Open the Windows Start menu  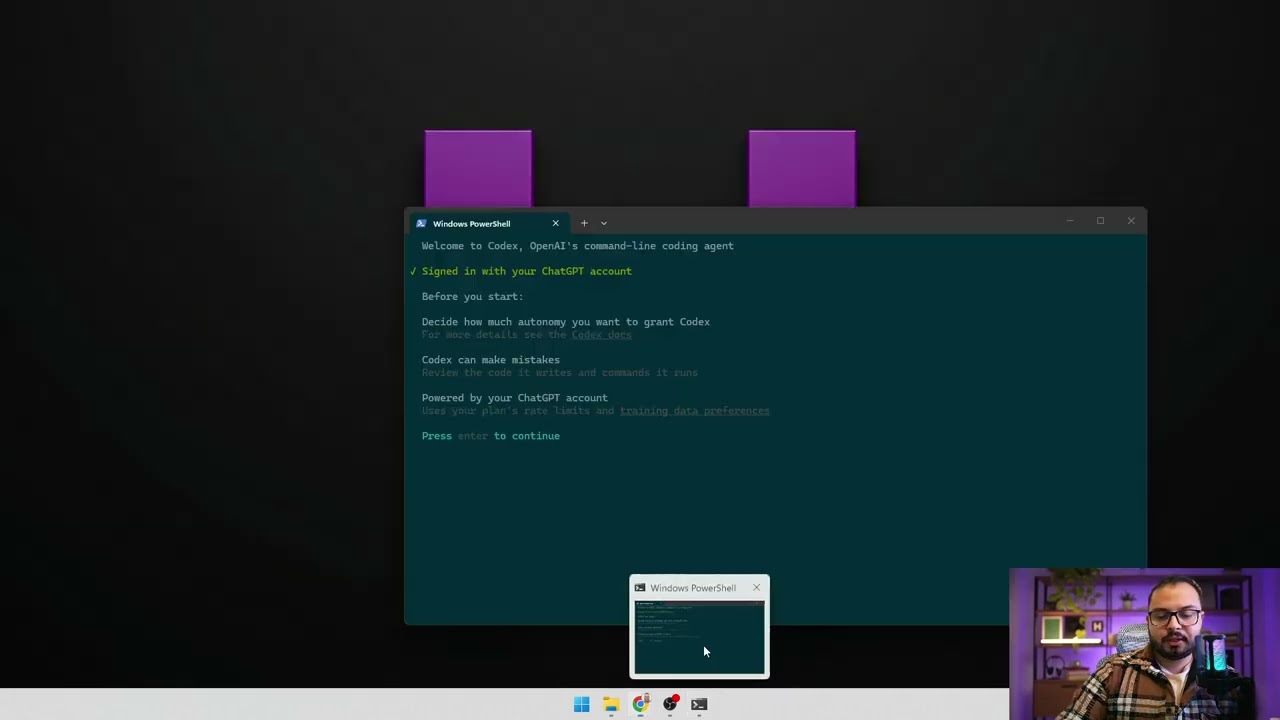[x=581, y=704]
